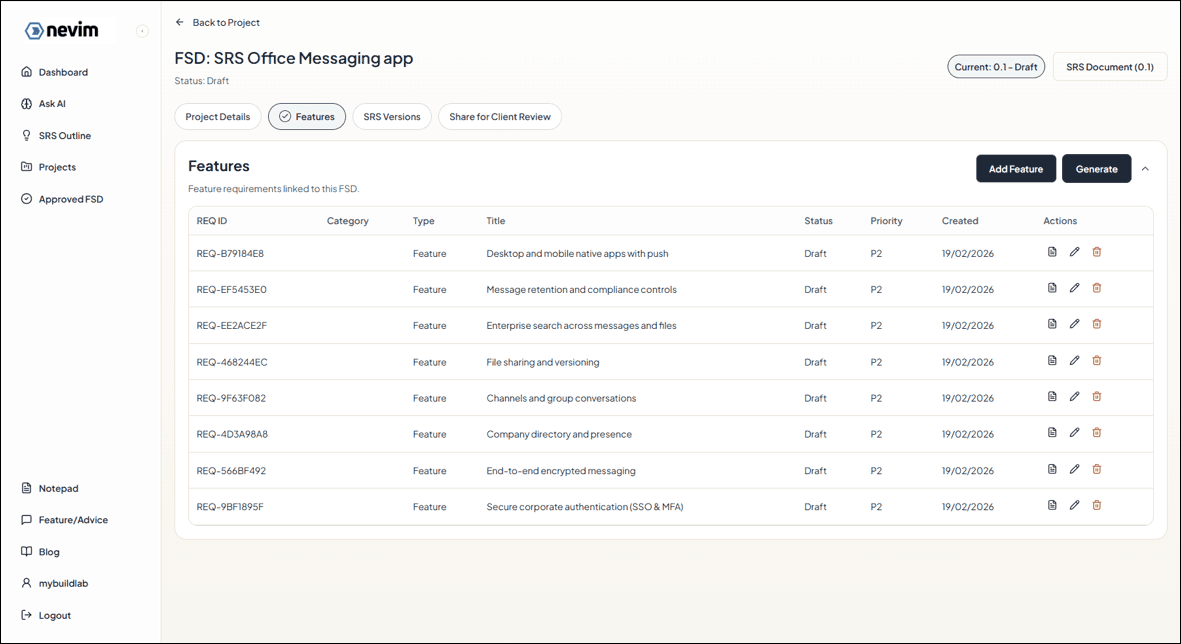This screenshot has height=644, width=1181.
Task: Collapse the sidebar using the toggle near the logo
Action: [142, 30]
